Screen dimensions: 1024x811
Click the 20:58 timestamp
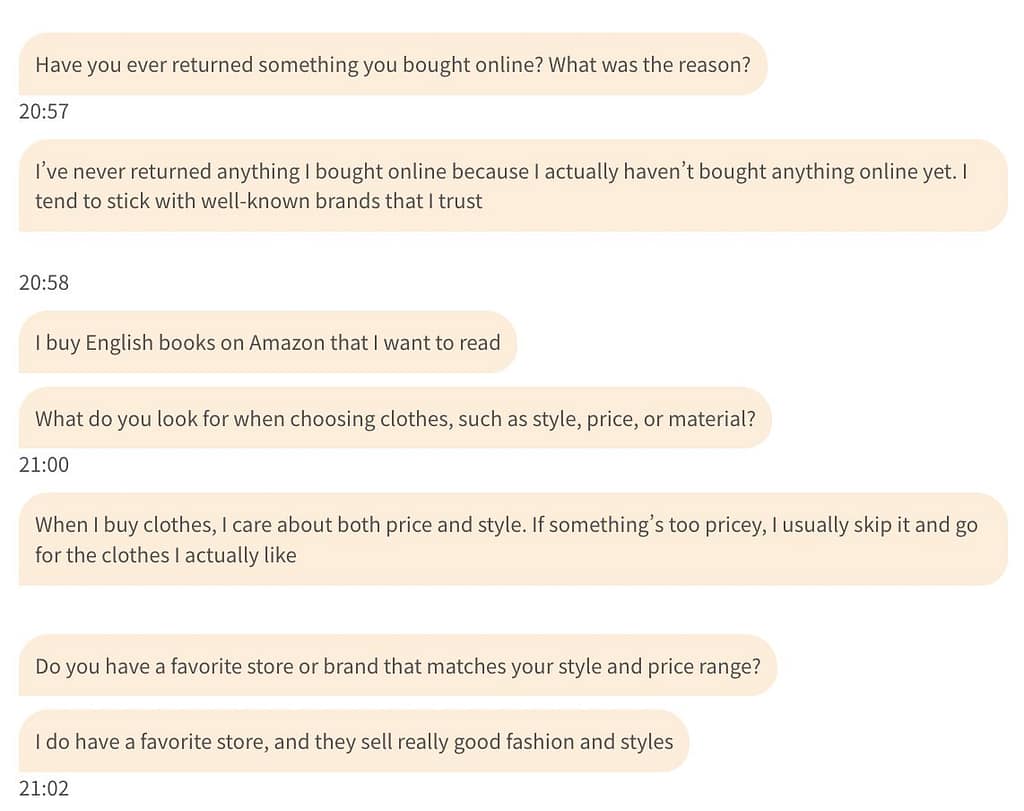(44, 282)
